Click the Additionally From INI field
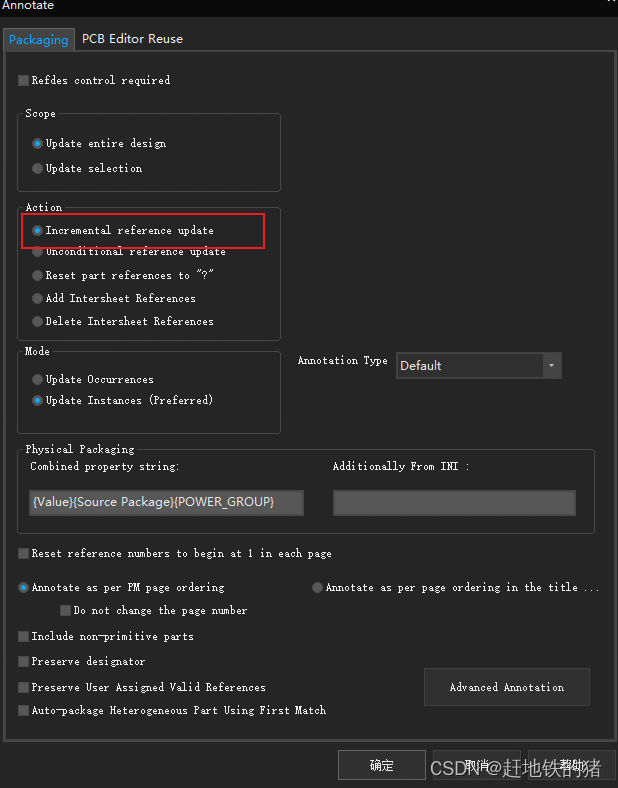The image size is (618, 788). (454, 503)
